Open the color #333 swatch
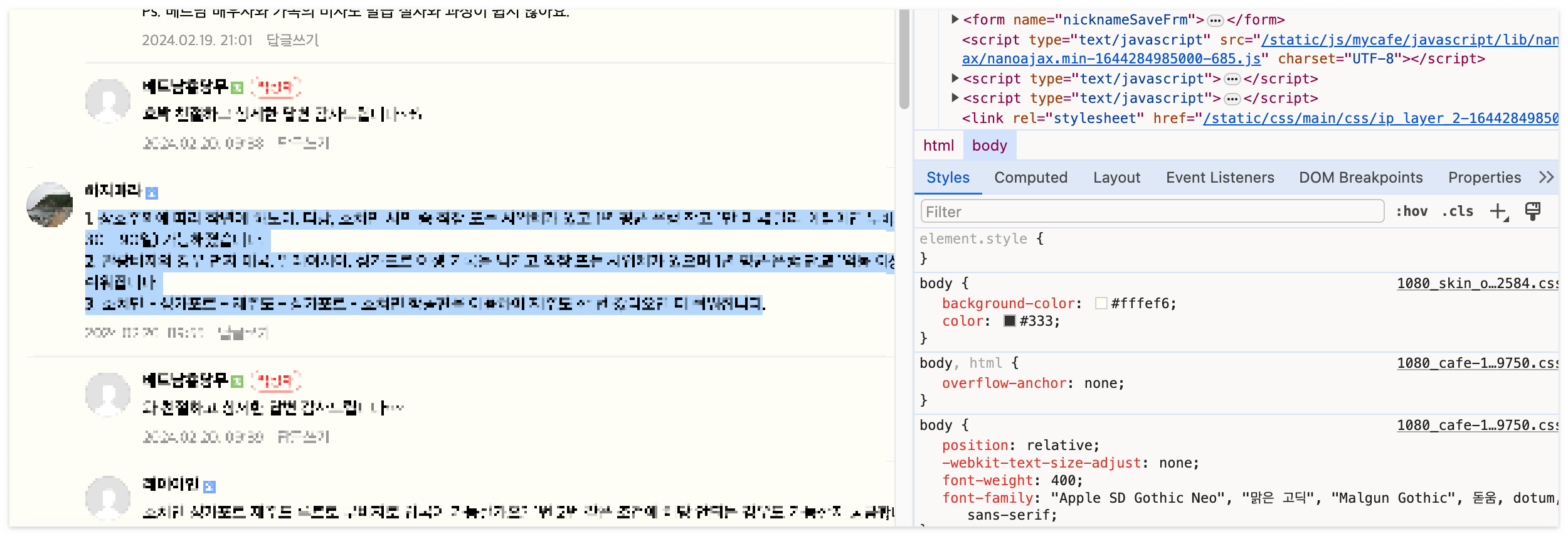The height and width of the screenshot is (536, 1568). [1010, 321]
